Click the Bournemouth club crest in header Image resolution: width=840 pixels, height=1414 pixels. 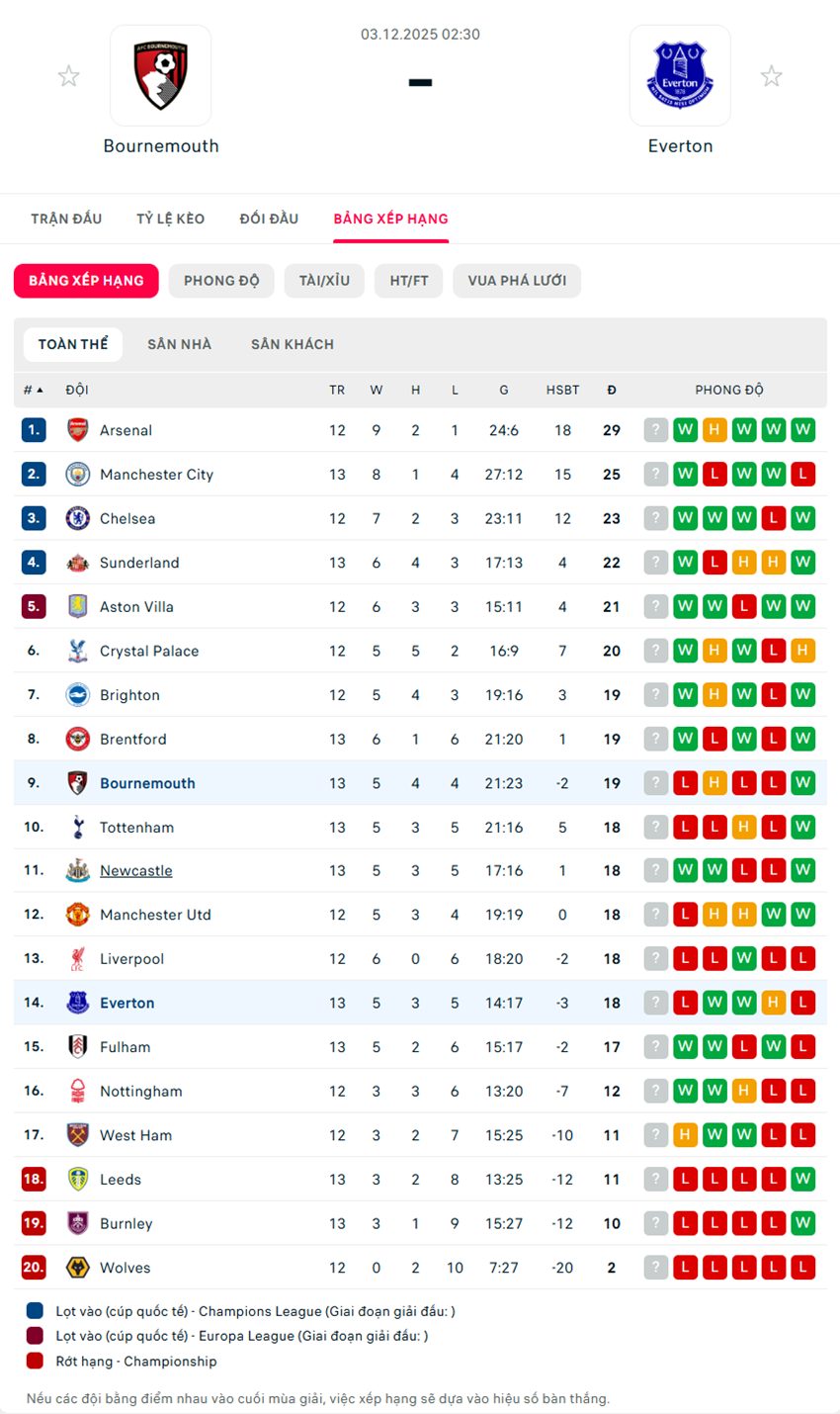click(x=160, y=76)
